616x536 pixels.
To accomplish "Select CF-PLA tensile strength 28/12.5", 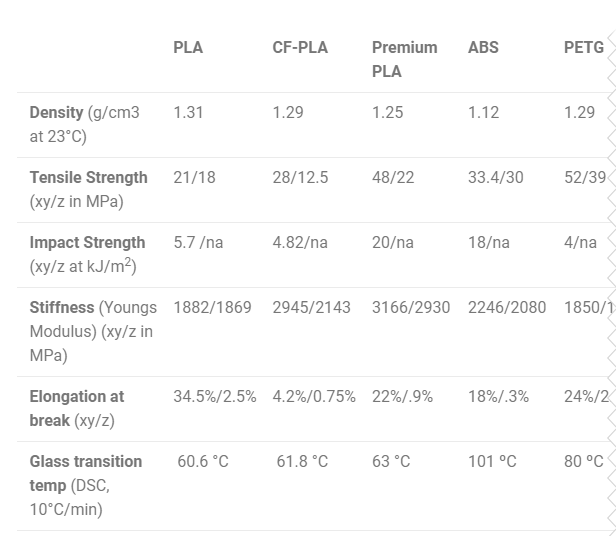I will tap(300, 177).
